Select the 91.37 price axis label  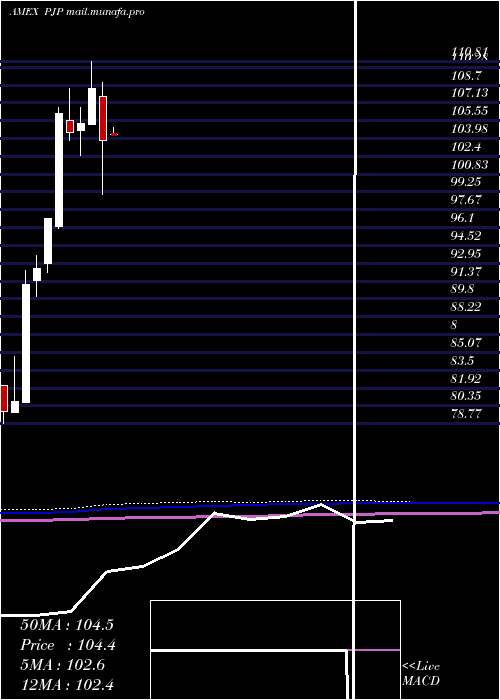pyautogui.click(x=466, y=271)
